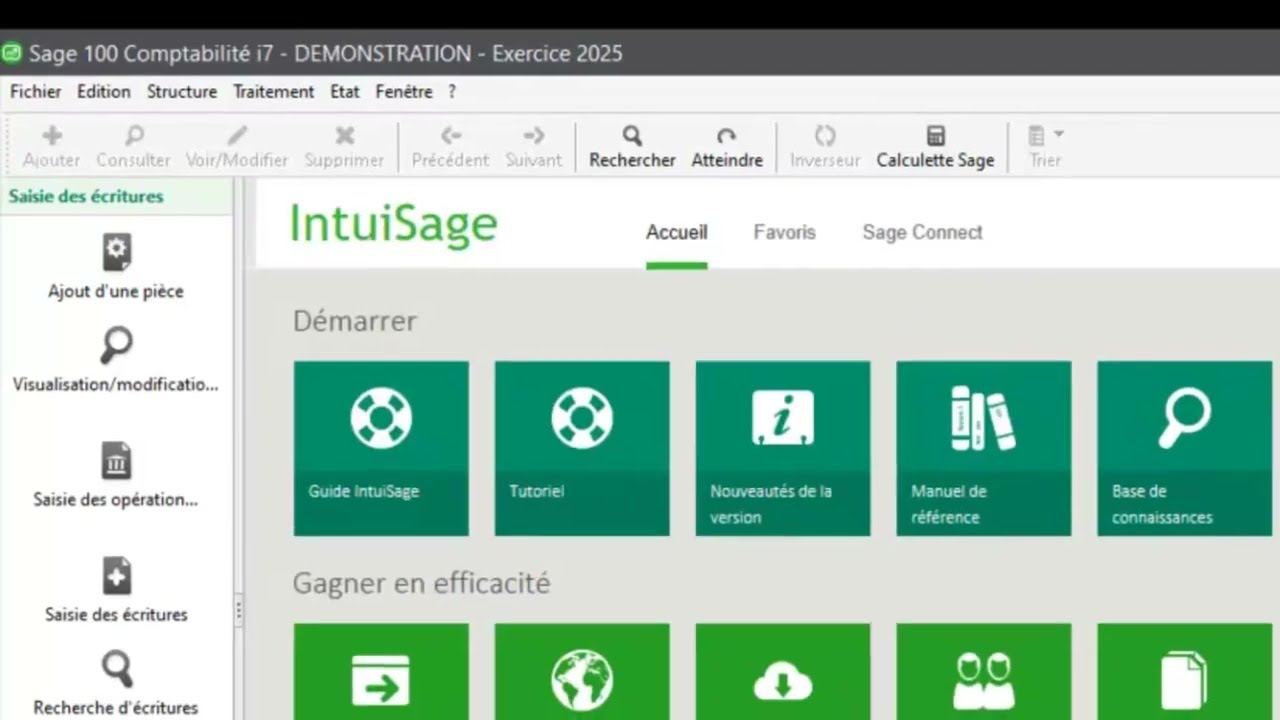The width and height of the screenshot is (1280, 720).
Task: Switch to the Accueil tab
Action: coord(677,232)
